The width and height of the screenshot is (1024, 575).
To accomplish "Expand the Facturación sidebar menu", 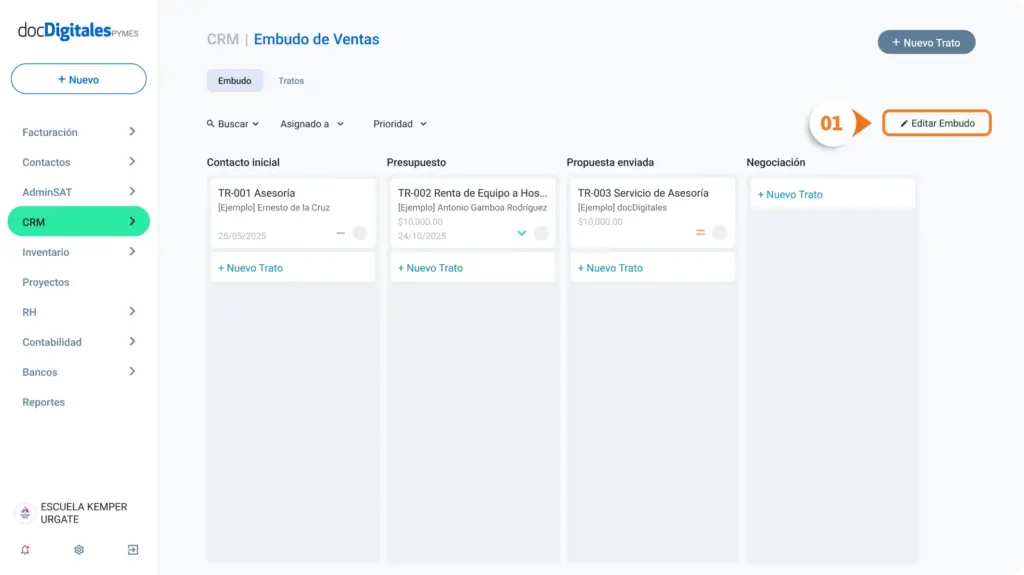I will click(x=78, y=132).
